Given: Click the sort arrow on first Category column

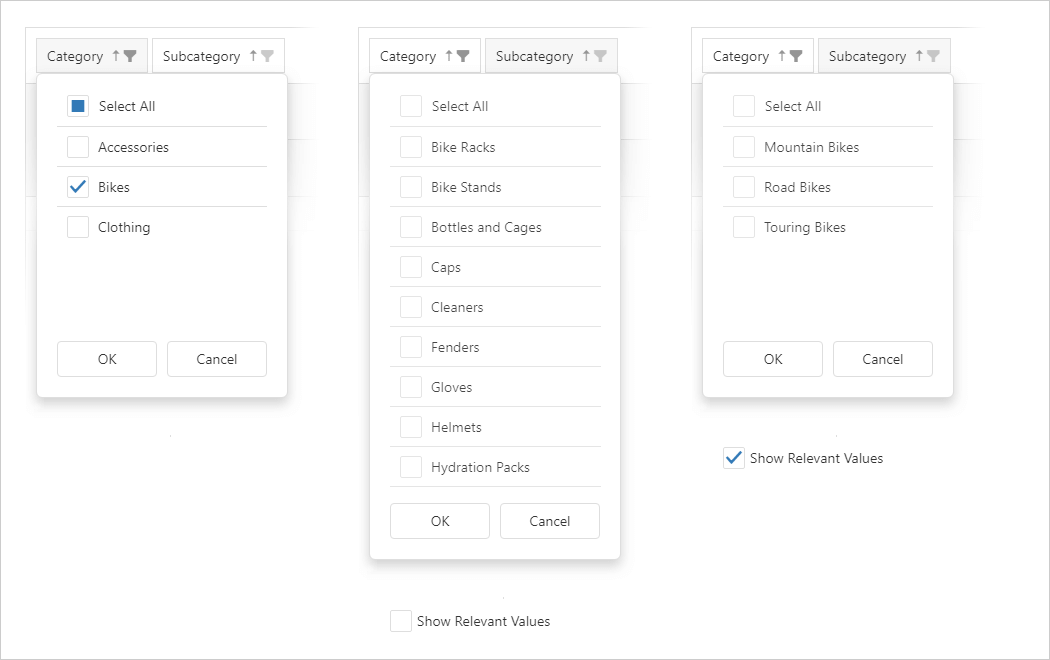Looking at the screenshot, I should [116, 56].
